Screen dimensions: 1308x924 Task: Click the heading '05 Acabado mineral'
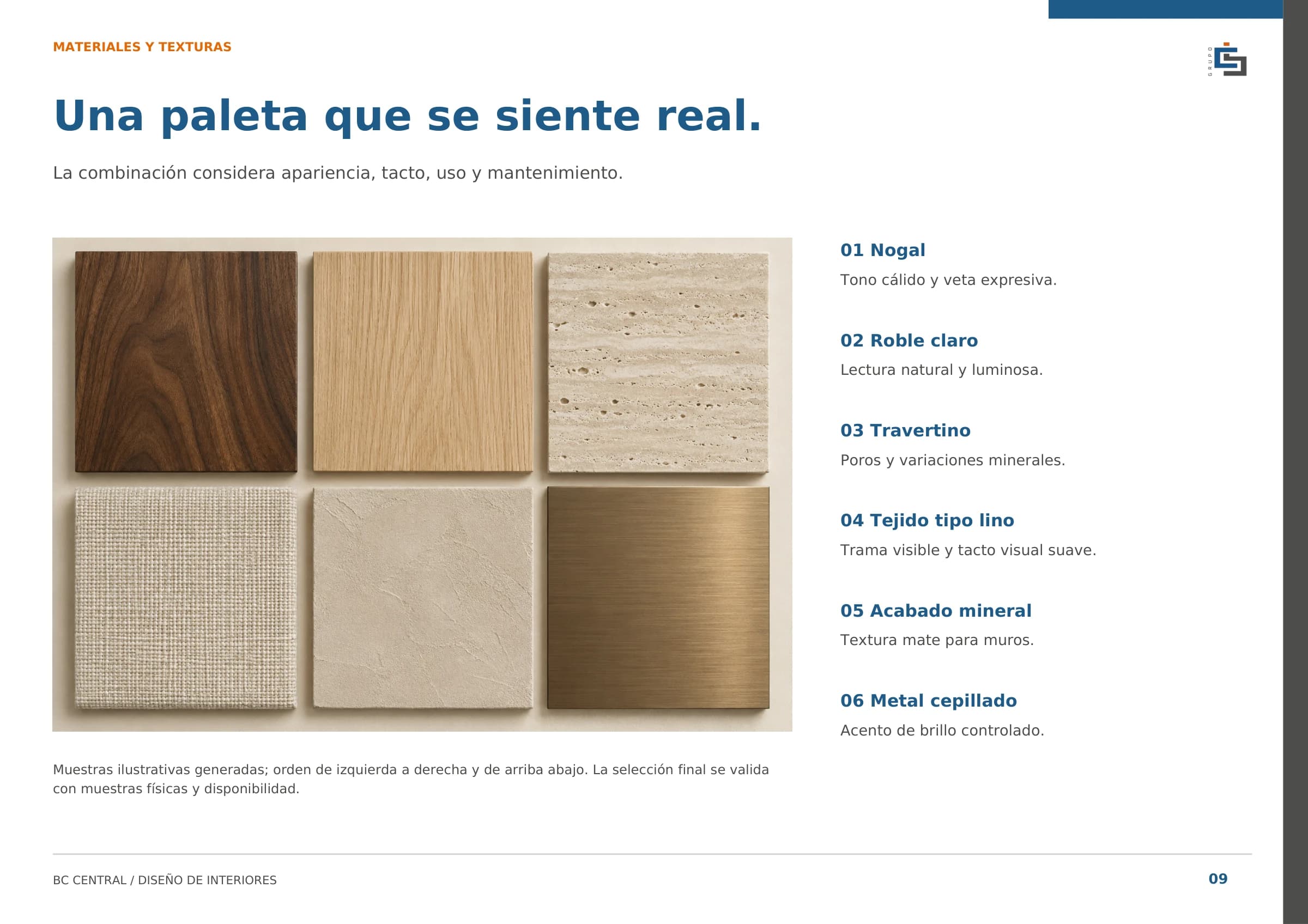point(935,611)
